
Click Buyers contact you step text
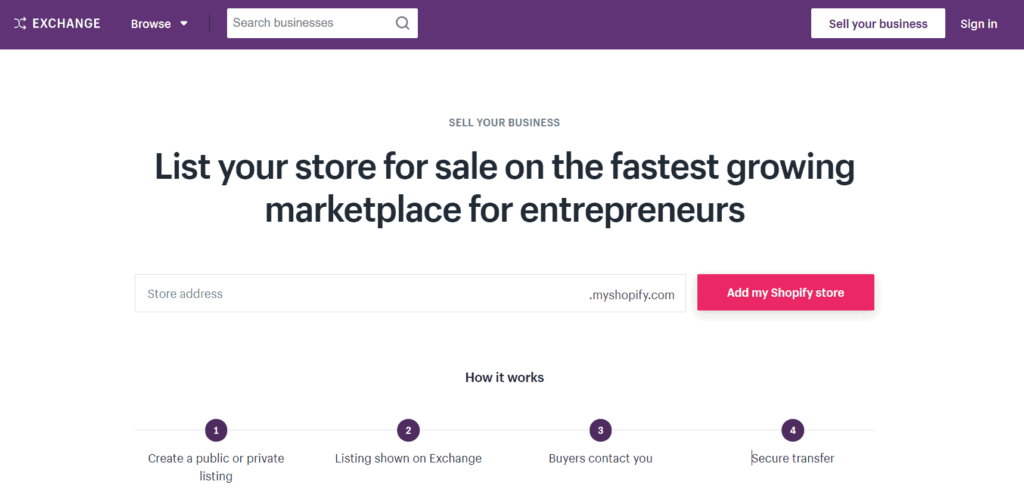tap(600, 459)
